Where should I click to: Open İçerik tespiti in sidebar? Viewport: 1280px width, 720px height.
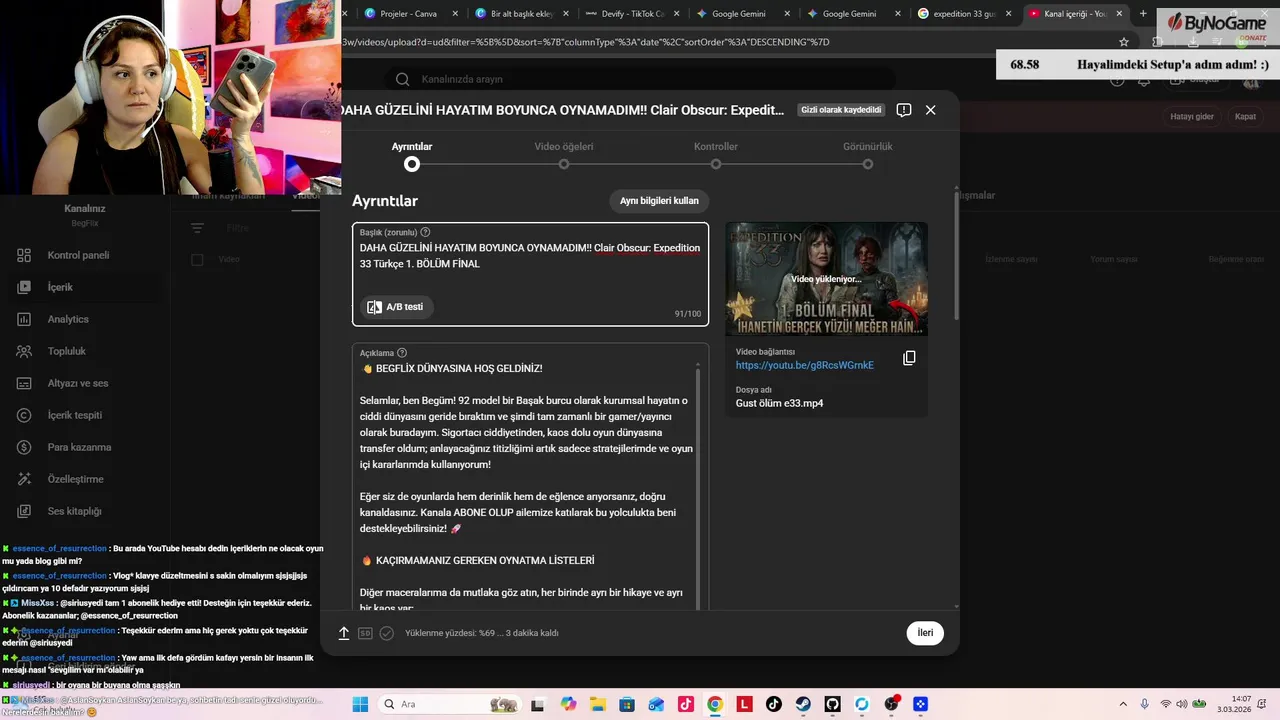coord(85,415)
